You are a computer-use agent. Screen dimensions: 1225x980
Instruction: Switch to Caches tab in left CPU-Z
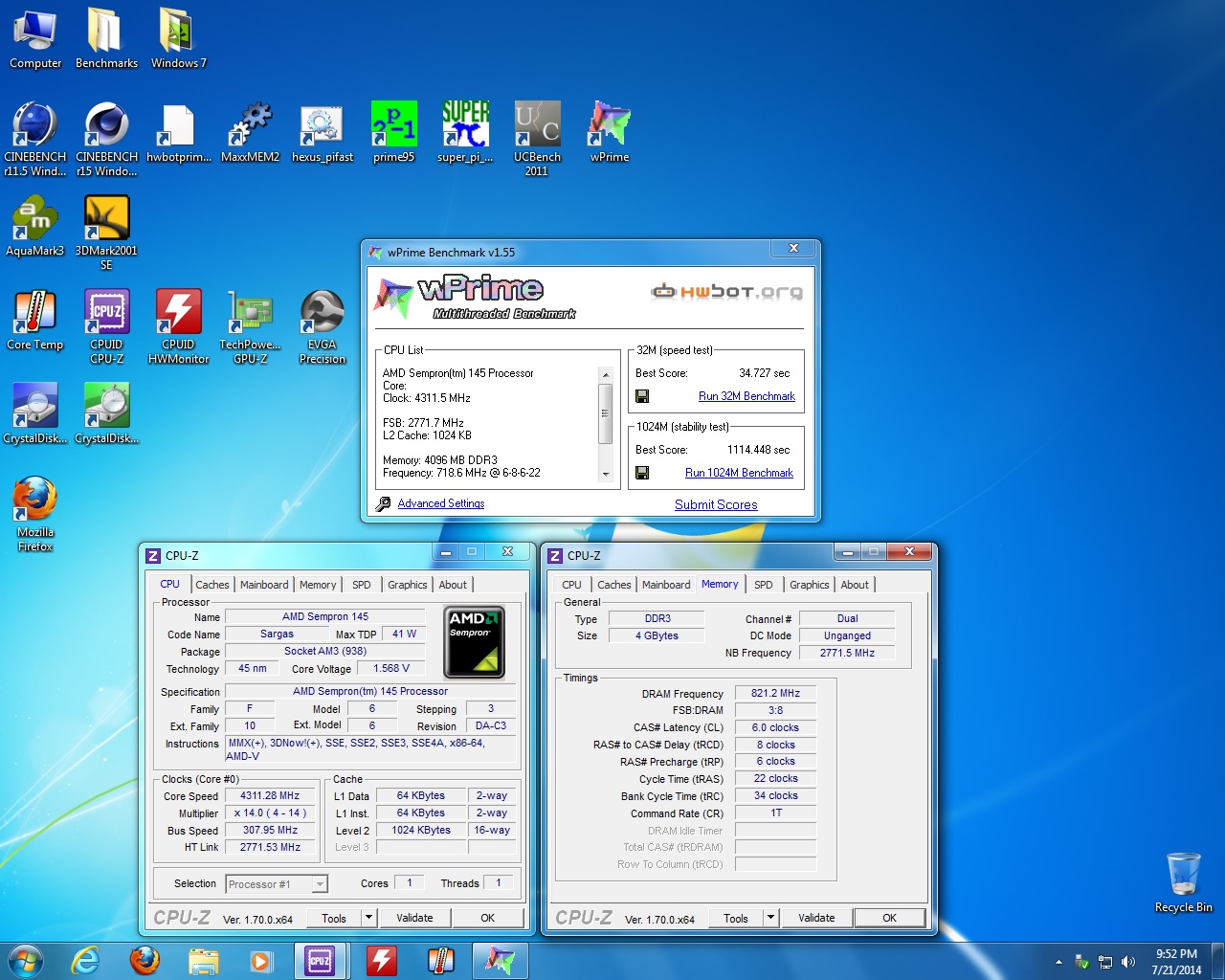[212, 585]
